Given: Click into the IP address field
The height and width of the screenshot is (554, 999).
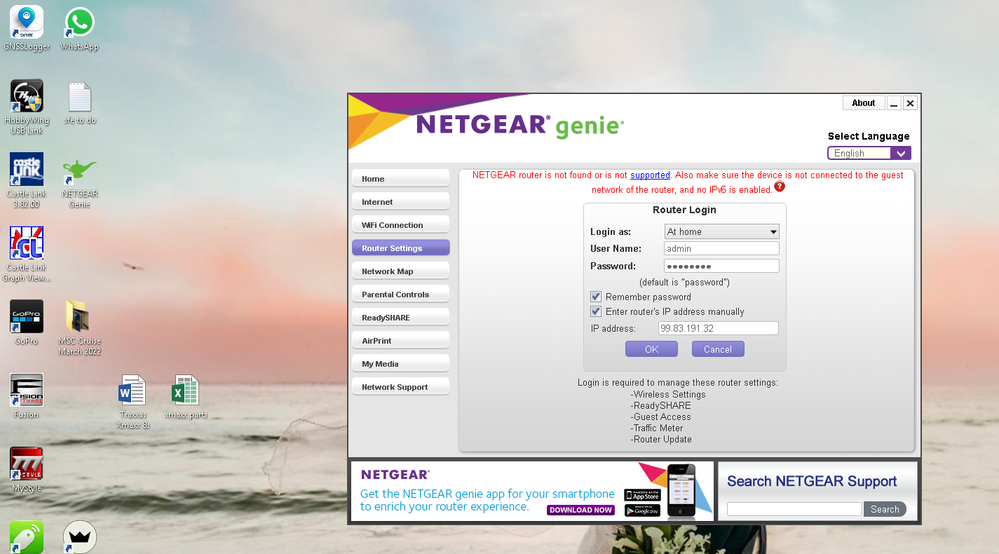Looking at the screenshot, I should (718, 329).
